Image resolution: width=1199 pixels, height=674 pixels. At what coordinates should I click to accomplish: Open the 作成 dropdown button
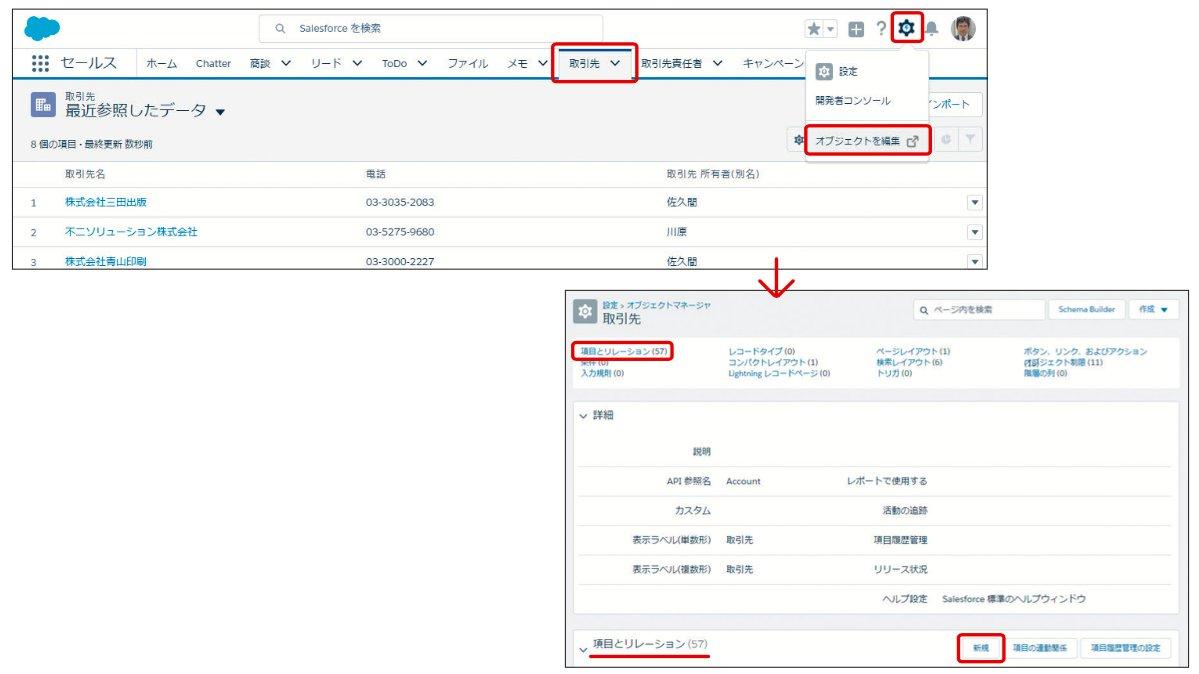point(1152,310)
